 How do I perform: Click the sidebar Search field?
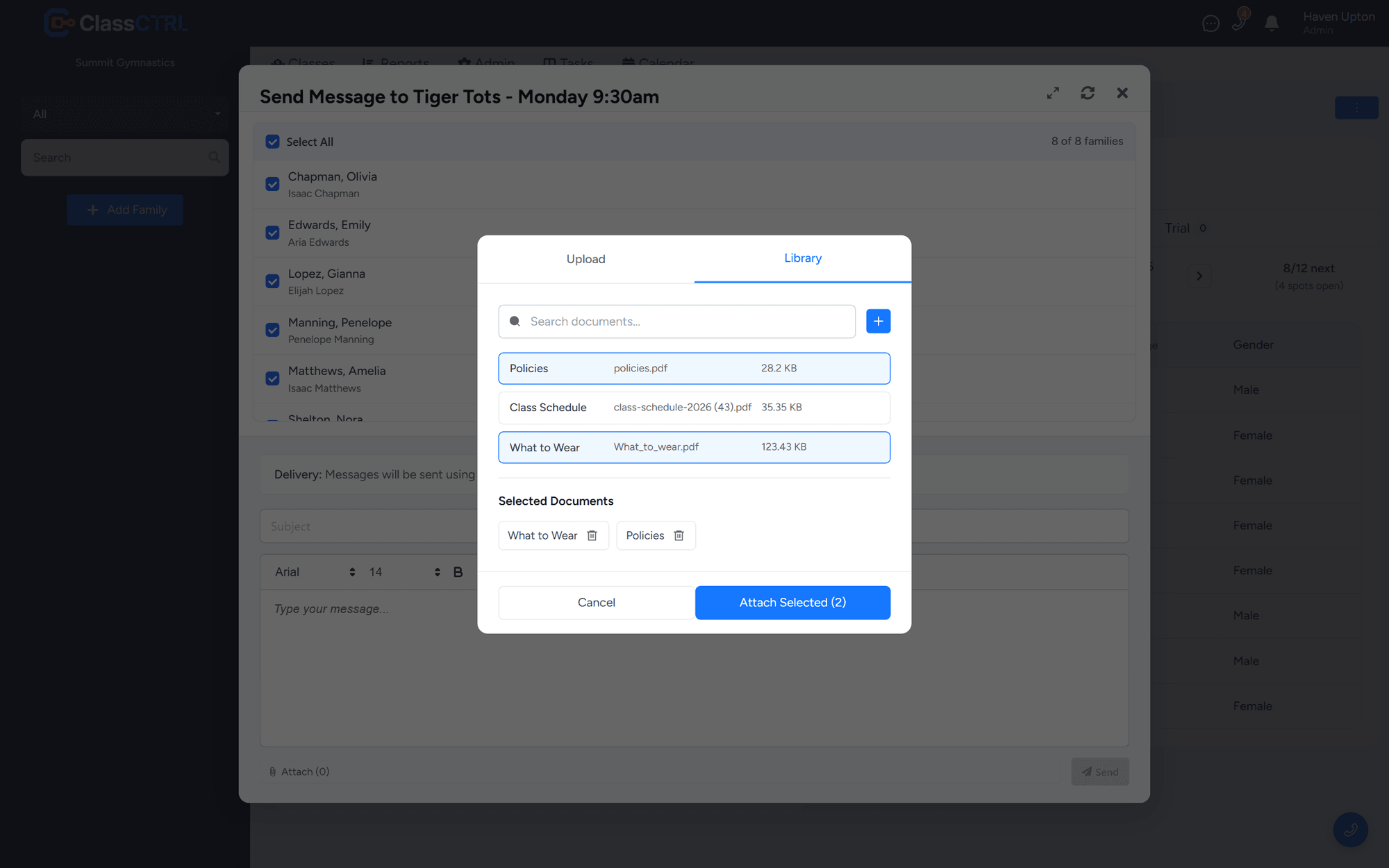point(125,158)
